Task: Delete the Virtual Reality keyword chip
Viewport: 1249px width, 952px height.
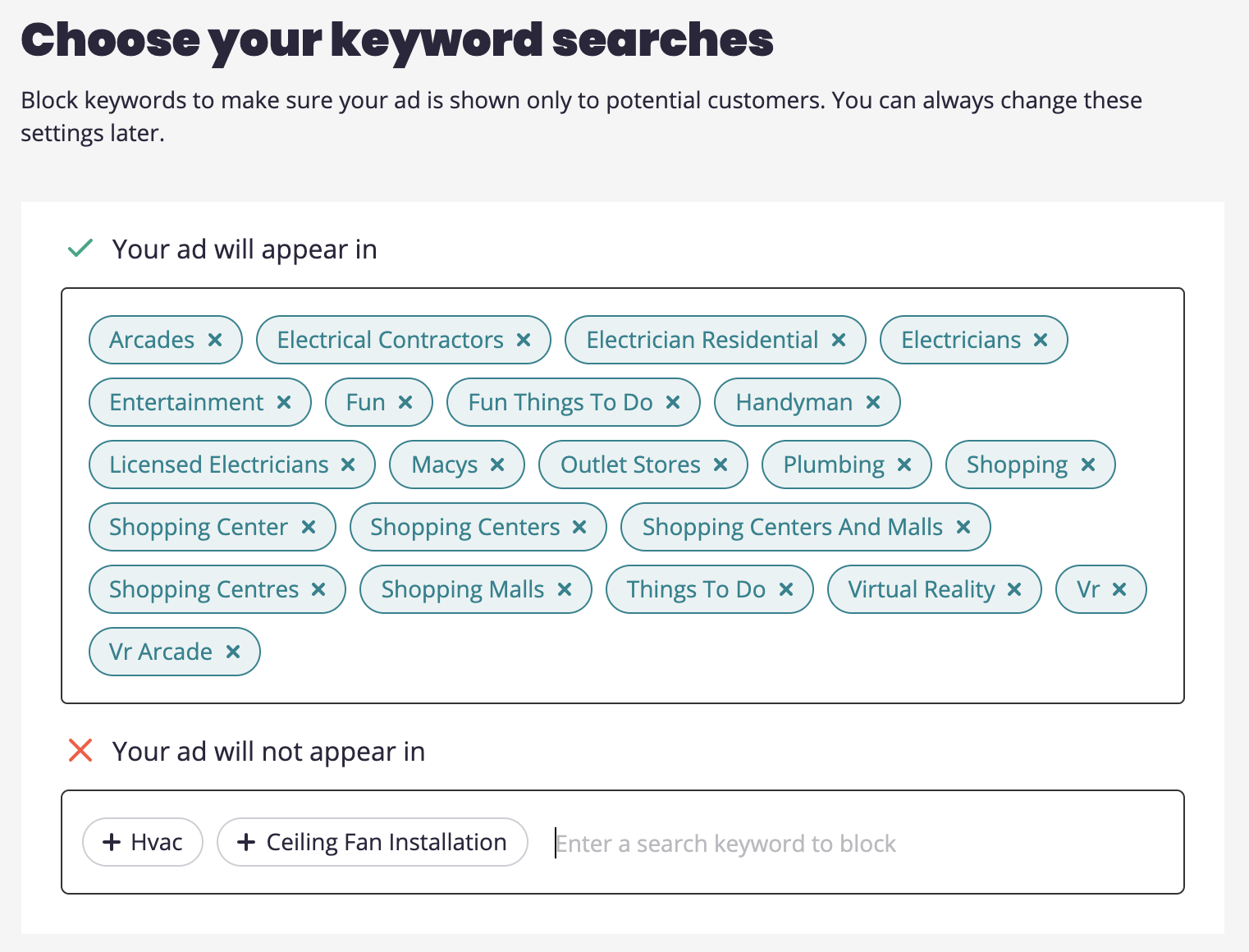Action: point(1014,589)
